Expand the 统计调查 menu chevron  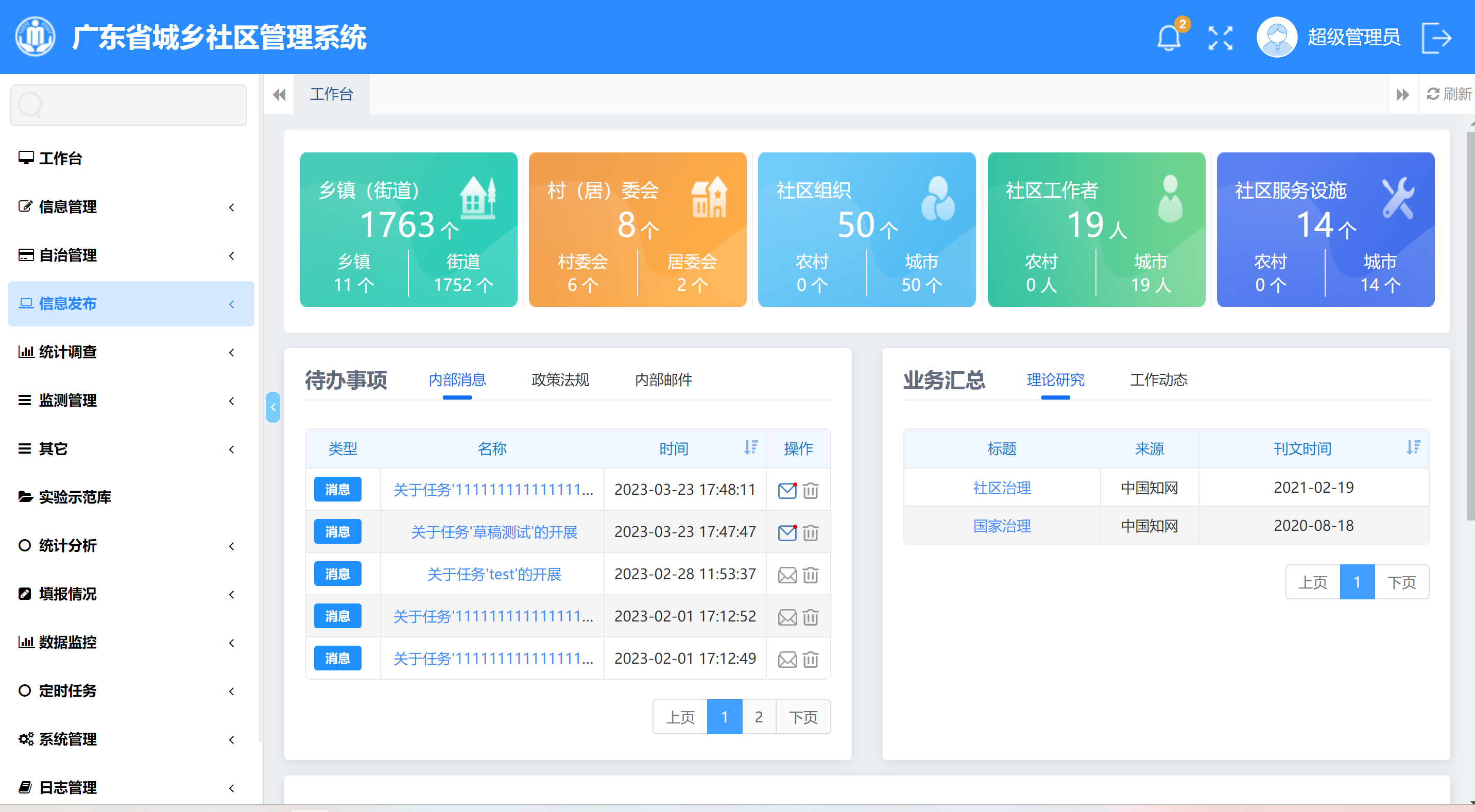click(231, 352)
